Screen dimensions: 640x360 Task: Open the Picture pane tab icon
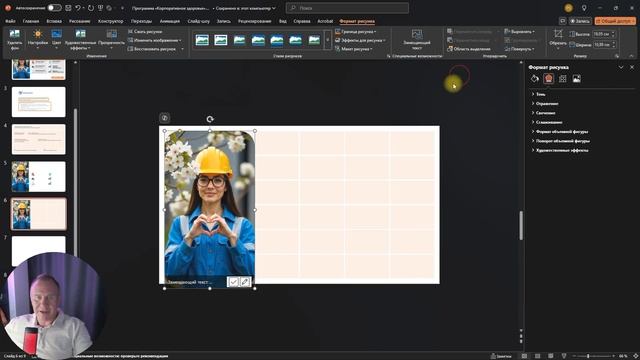(576, 79)
